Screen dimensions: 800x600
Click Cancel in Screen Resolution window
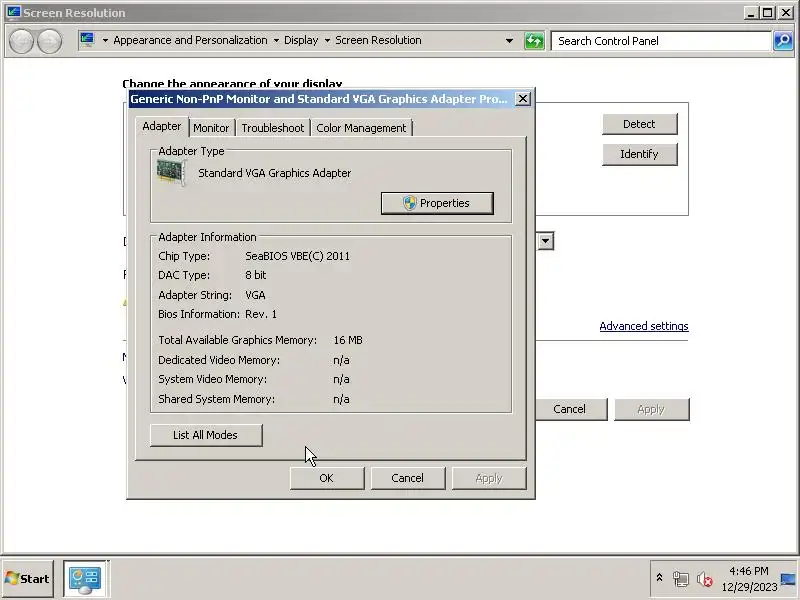click(x=570, y=409)
